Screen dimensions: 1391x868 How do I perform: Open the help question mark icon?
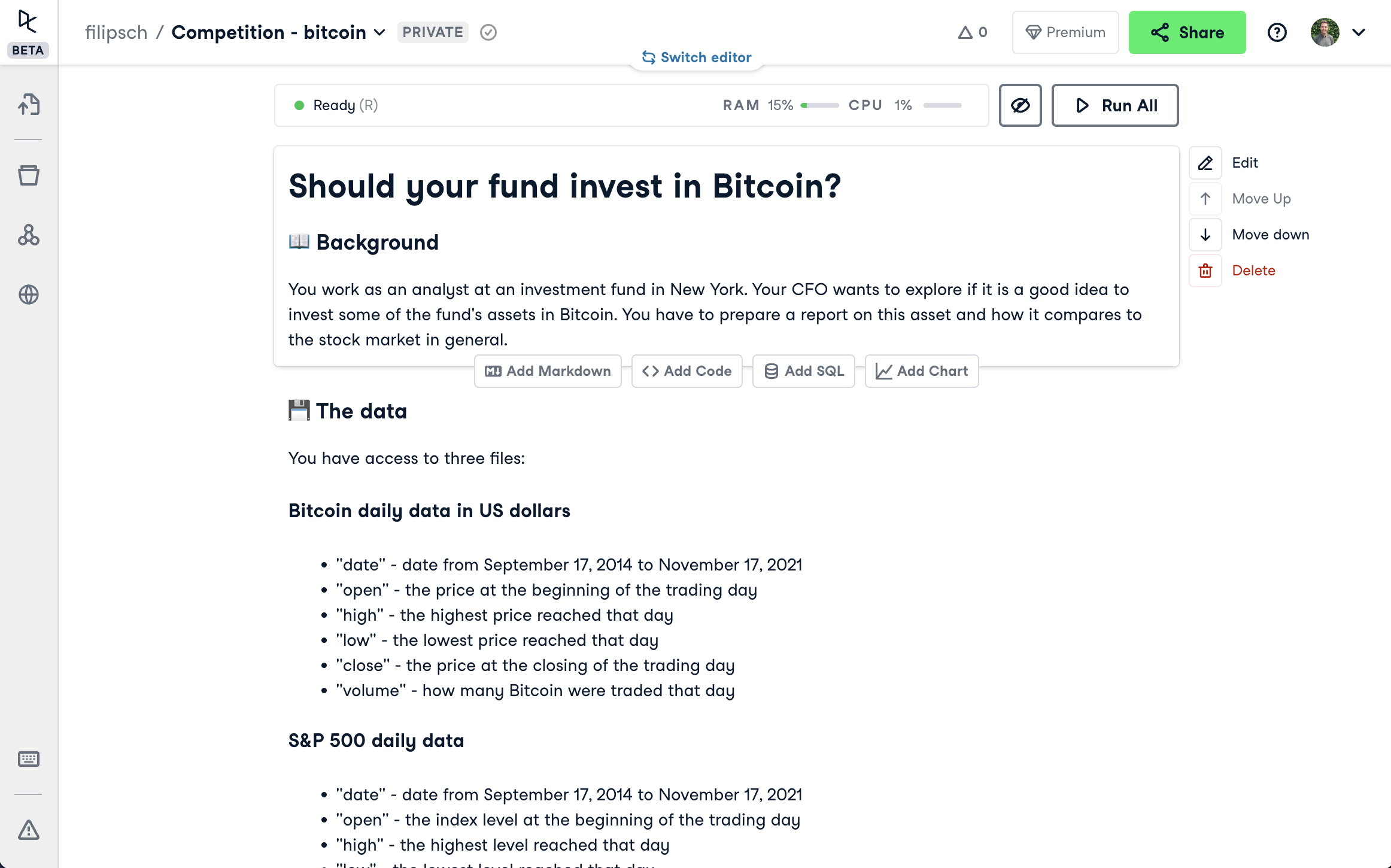pyautogui.click(x=1277, y=32)
